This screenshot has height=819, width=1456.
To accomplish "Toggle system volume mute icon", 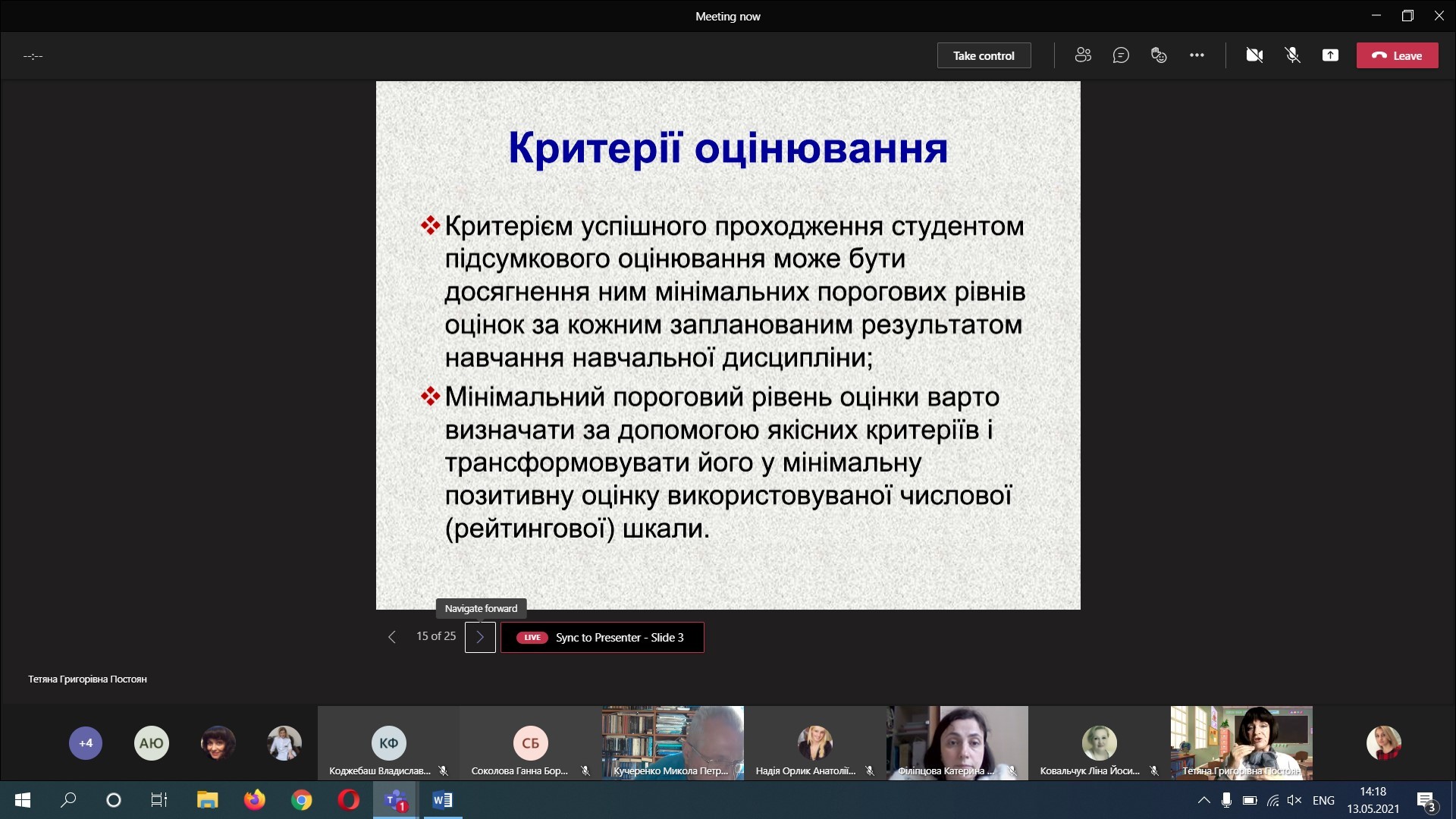I will (x=1294, y=800).
